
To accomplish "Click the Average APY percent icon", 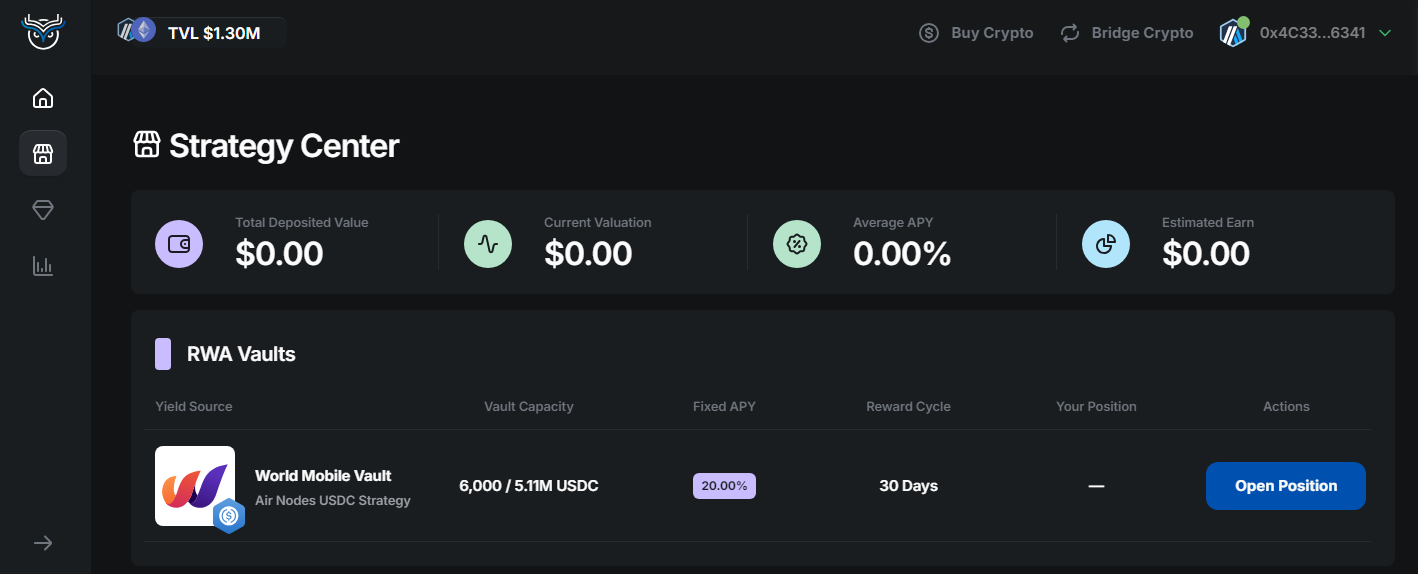I will coord(797,244).
